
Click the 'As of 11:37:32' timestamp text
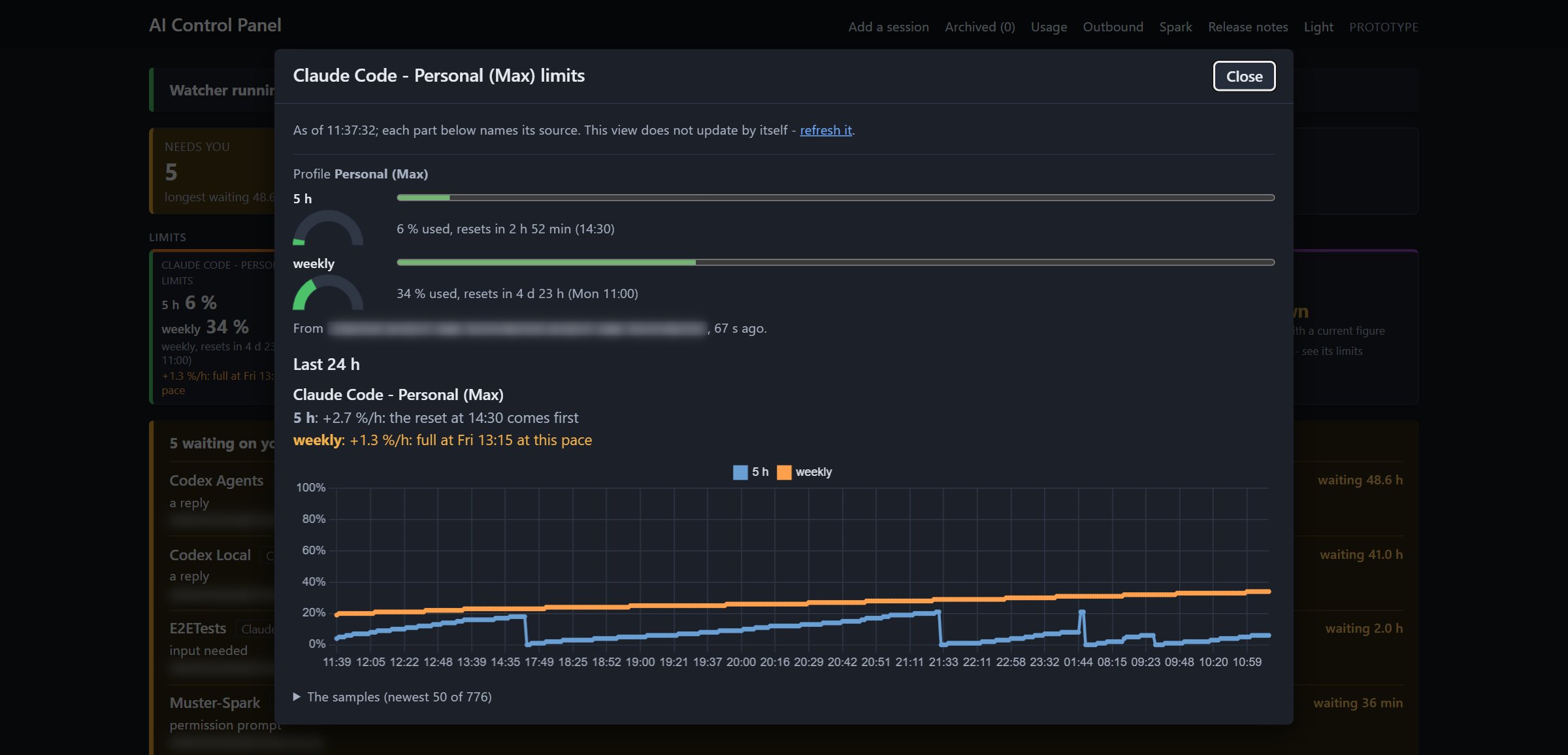tap(335, 130)
